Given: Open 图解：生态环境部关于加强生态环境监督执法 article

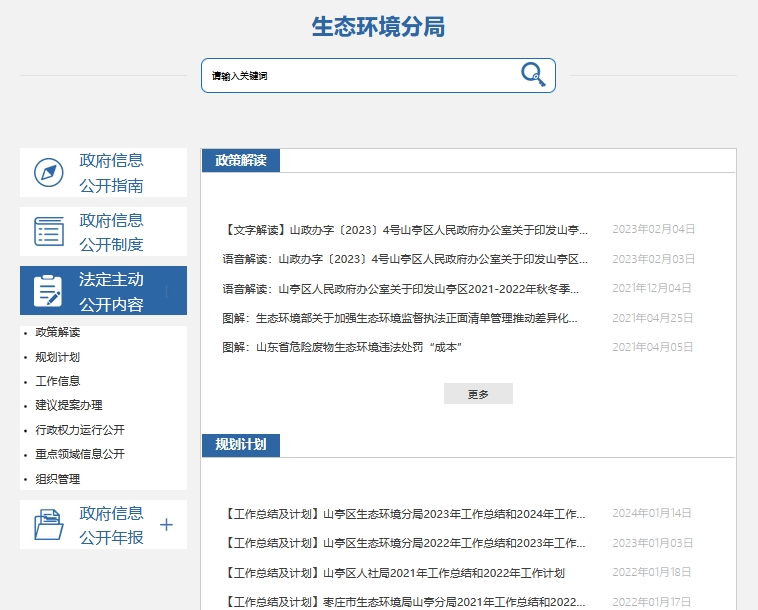Looking at the screenshot, I should (400, 319).
